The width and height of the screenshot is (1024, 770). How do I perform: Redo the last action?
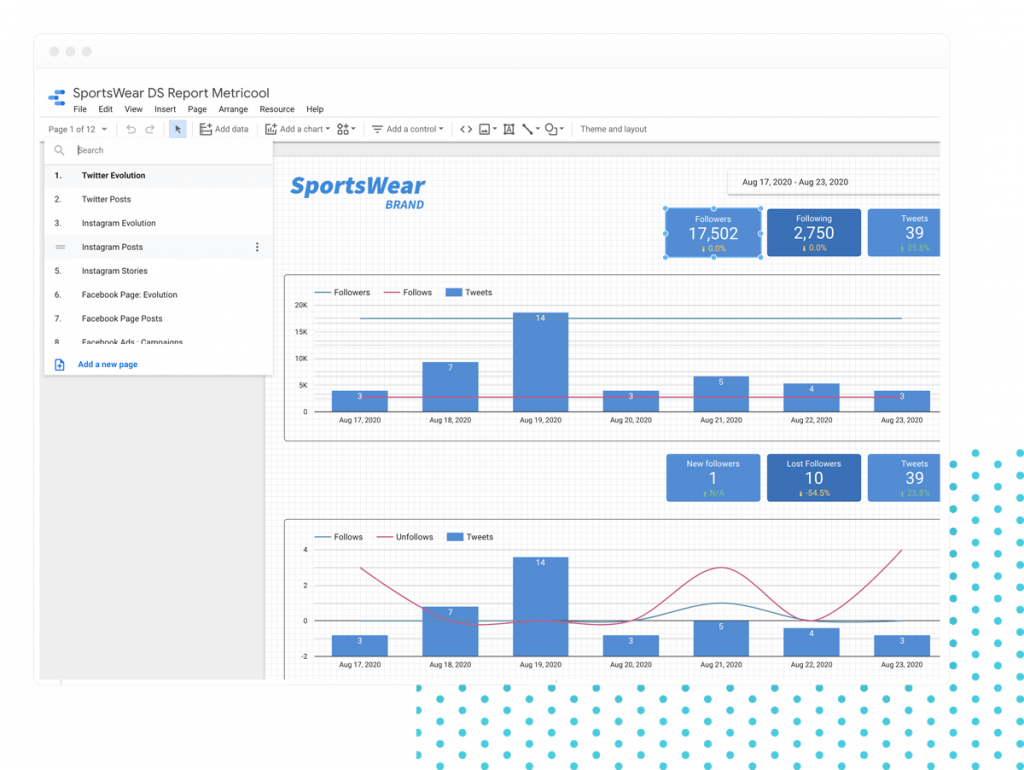pos(150,129)
